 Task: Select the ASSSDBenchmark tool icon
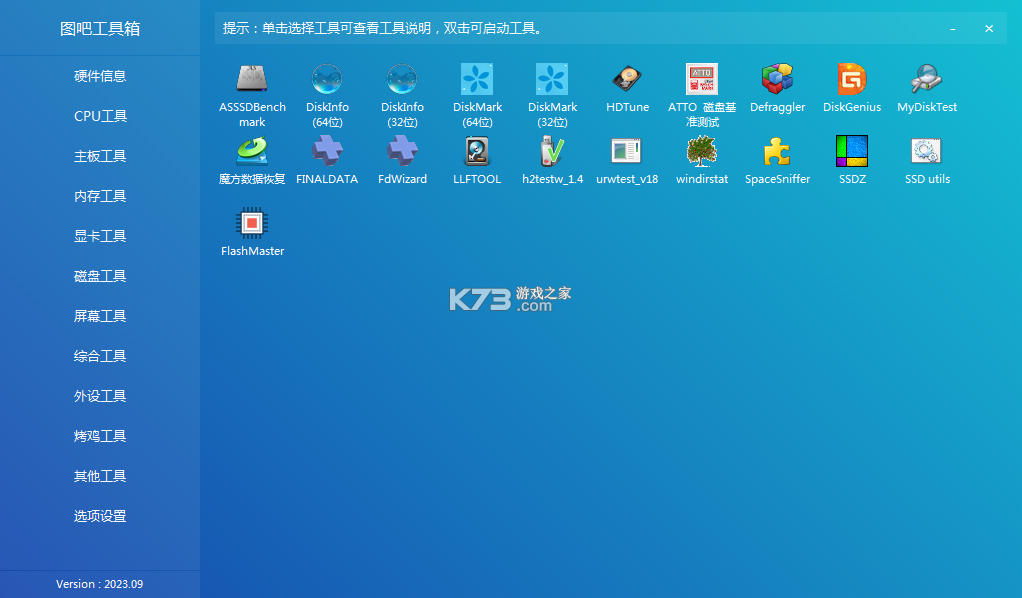tap(252, 79)
